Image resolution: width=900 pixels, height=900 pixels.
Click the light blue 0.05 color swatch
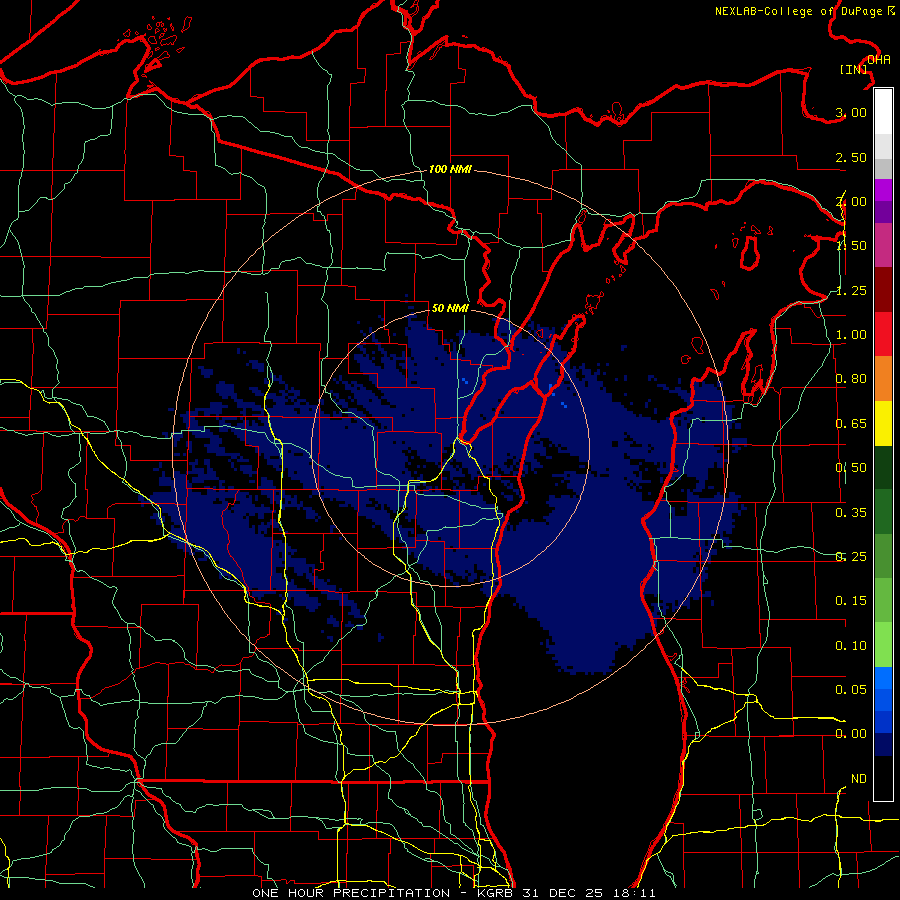(883, 678)
